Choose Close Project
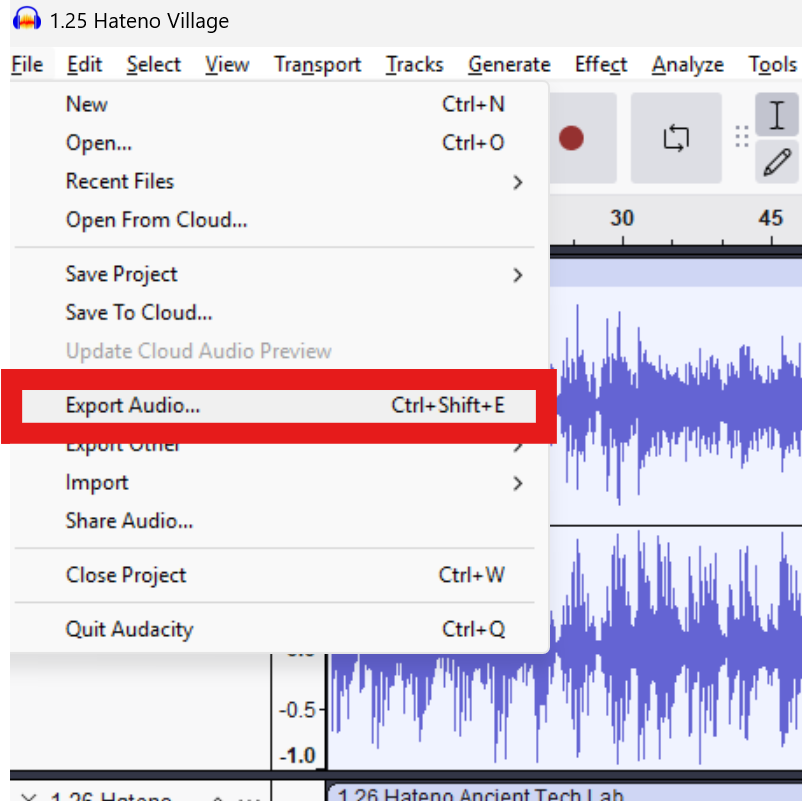Image resolution: width=802 pixels, height=801 pixels. [x=279, y=575]
